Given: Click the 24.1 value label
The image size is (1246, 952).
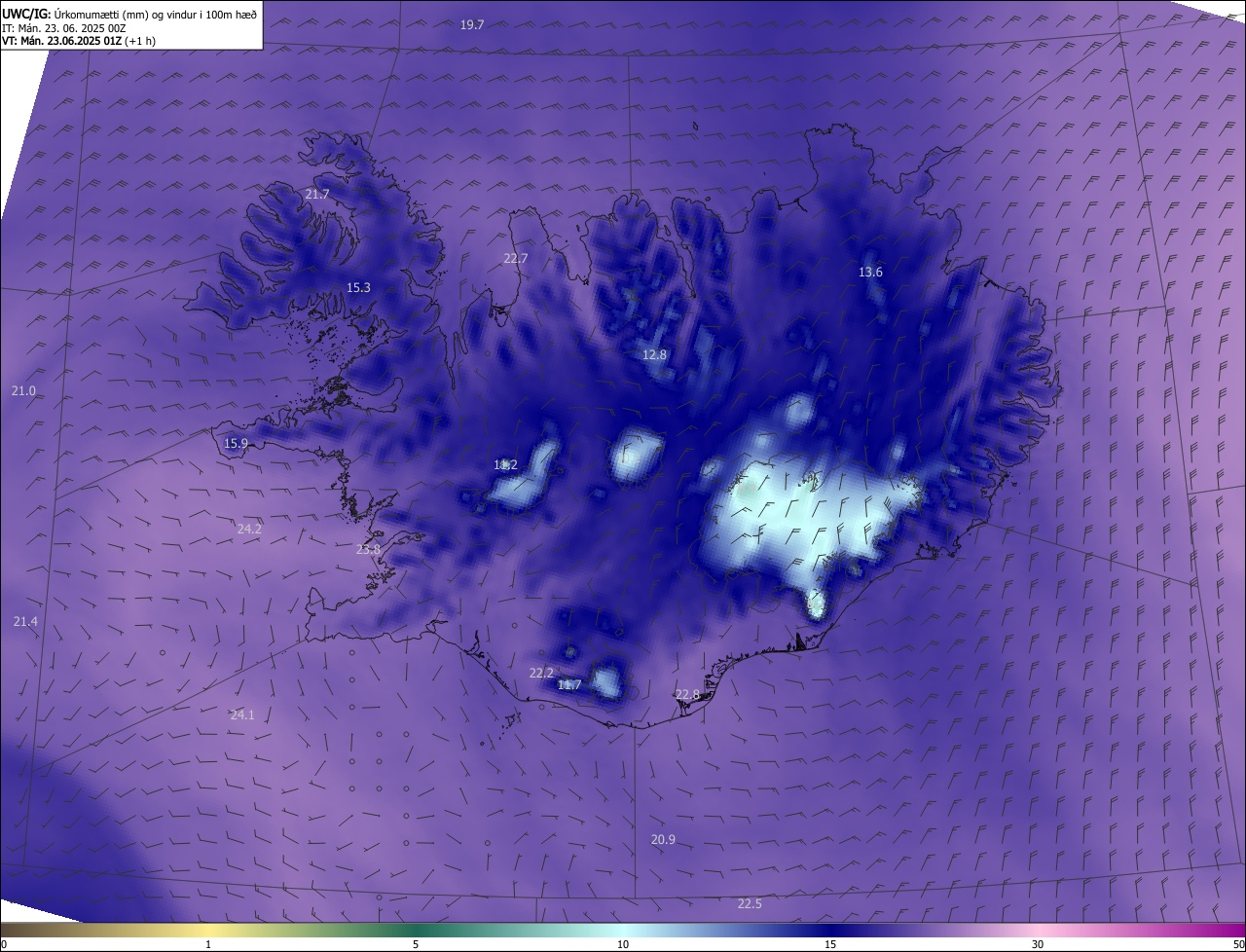Looking at the screenshot, I should click(x=242, y=714).
